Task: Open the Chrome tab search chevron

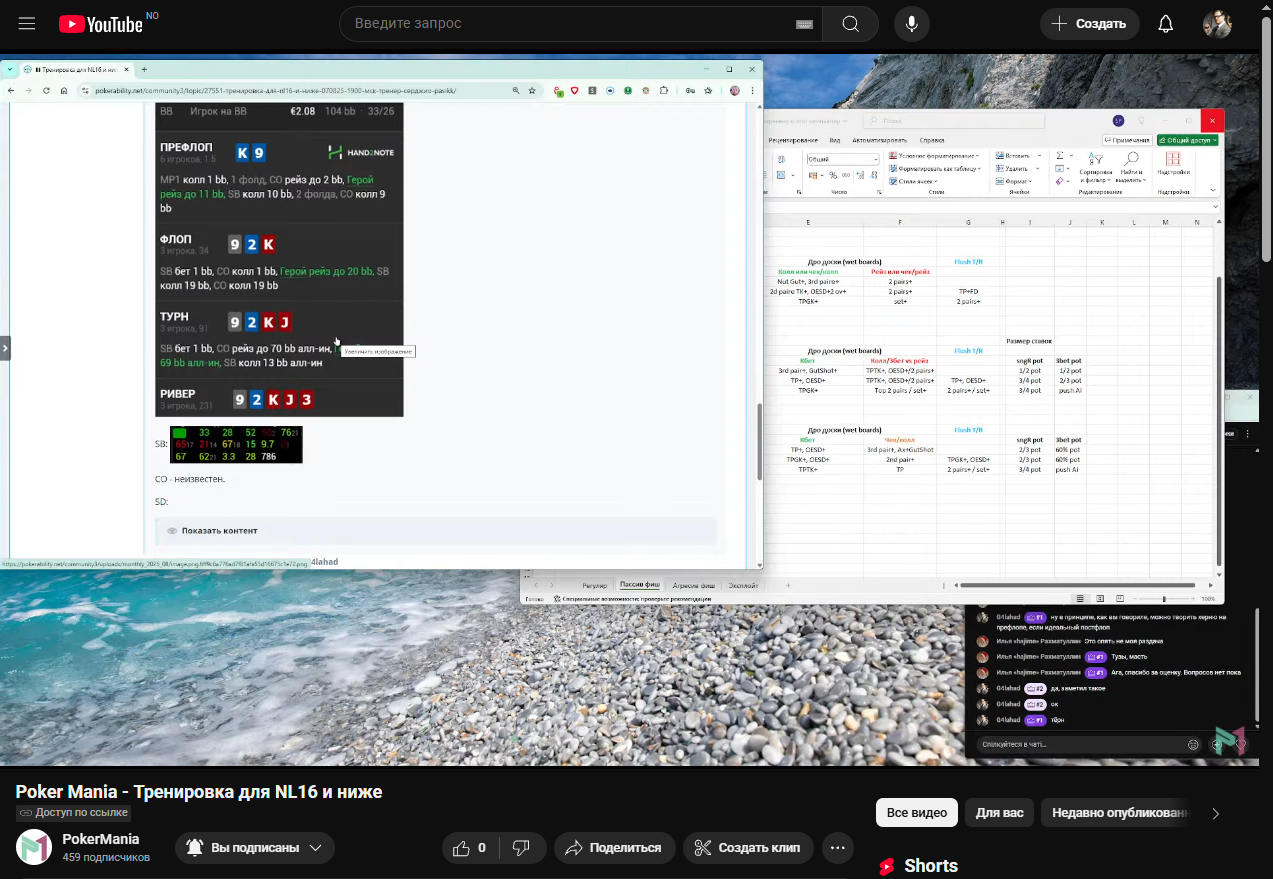Action: point(10,70)
